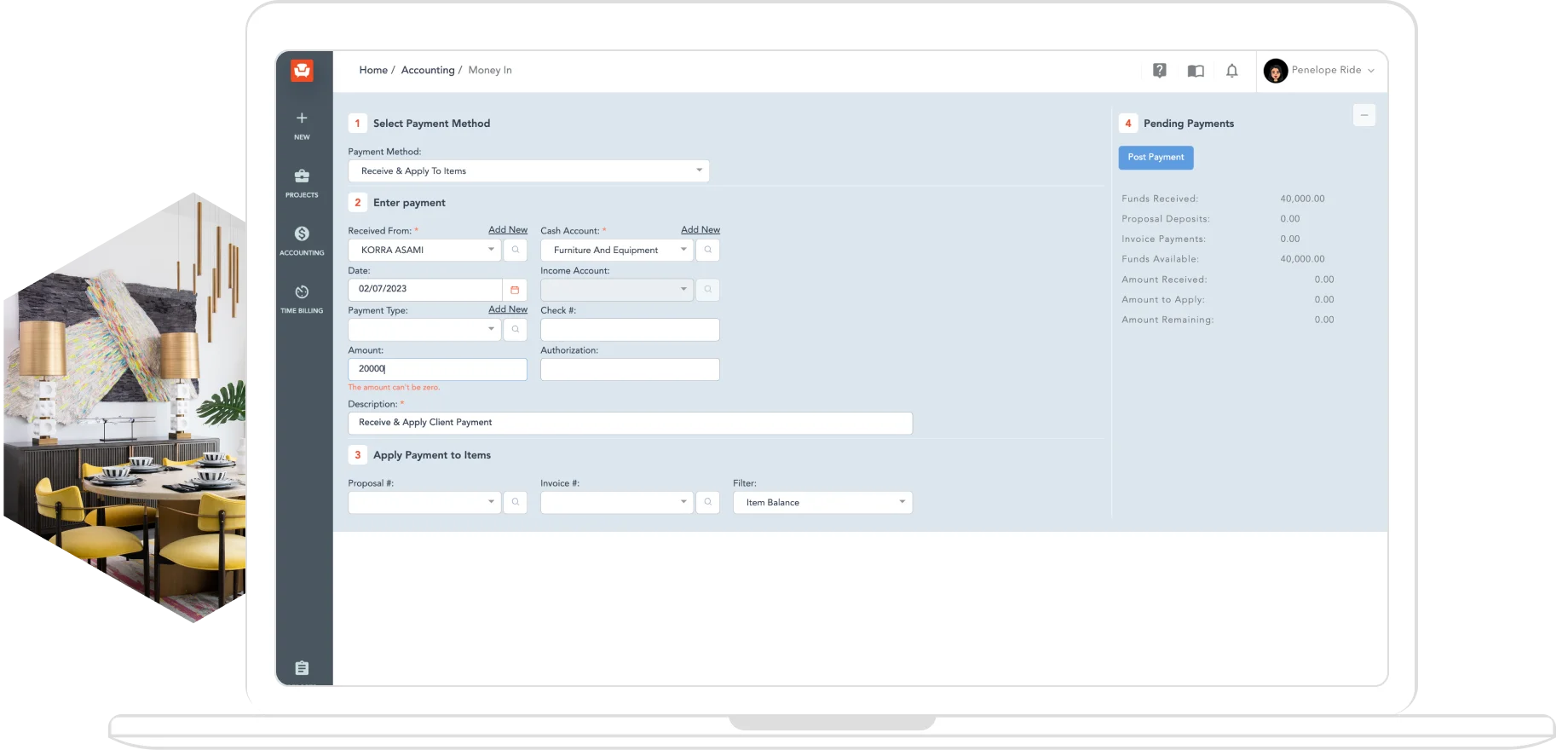Open the Income Account dropdown
The height and width of the screenshot is (750, 1568).
click(x=617, y=290)
